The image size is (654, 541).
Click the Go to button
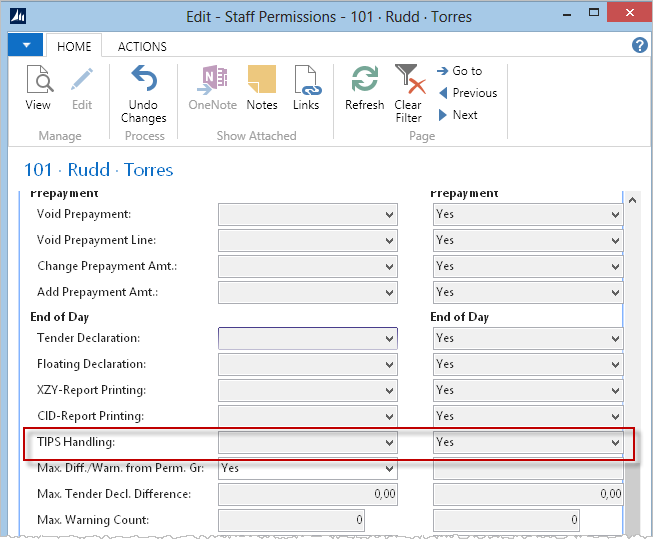459,71
